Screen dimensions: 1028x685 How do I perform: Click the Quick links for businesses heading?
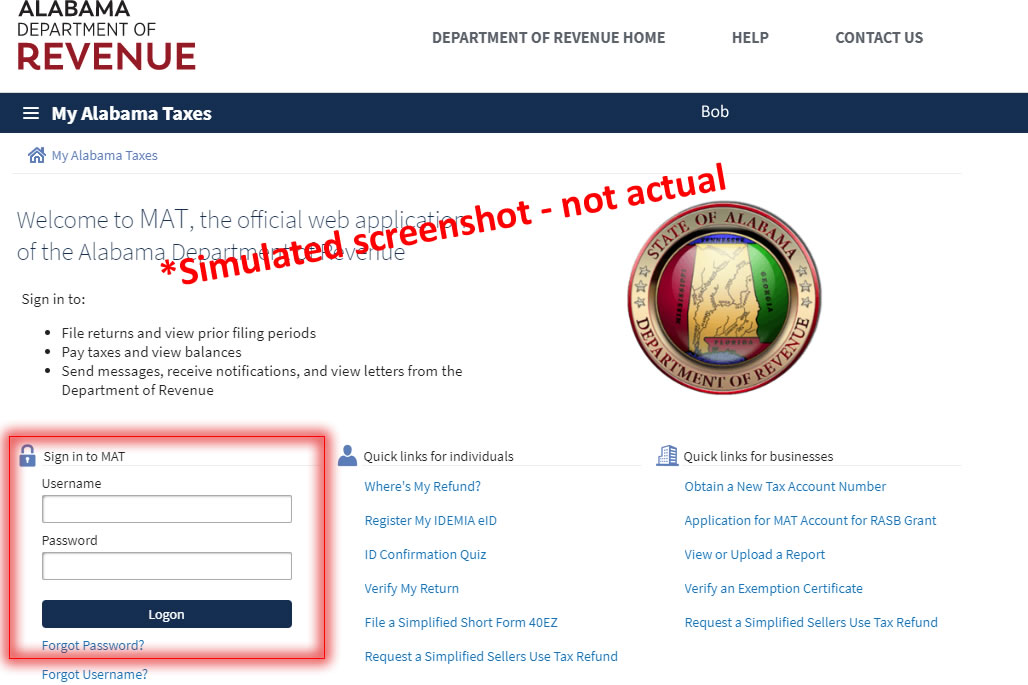758,456
